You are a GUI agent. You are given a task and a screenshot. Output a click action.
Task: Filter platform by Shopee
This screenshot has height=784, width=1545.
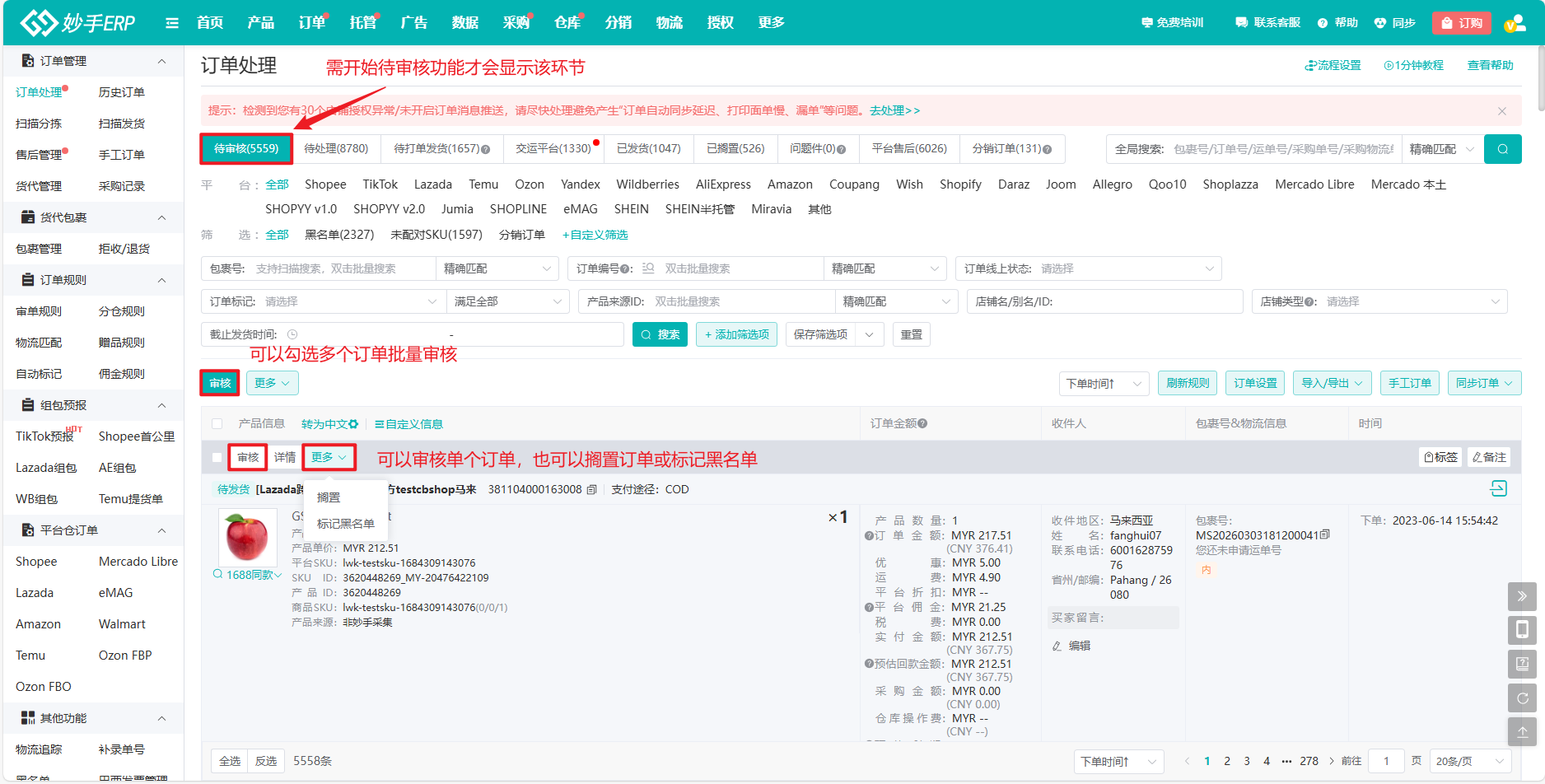[x=325, y=184]
